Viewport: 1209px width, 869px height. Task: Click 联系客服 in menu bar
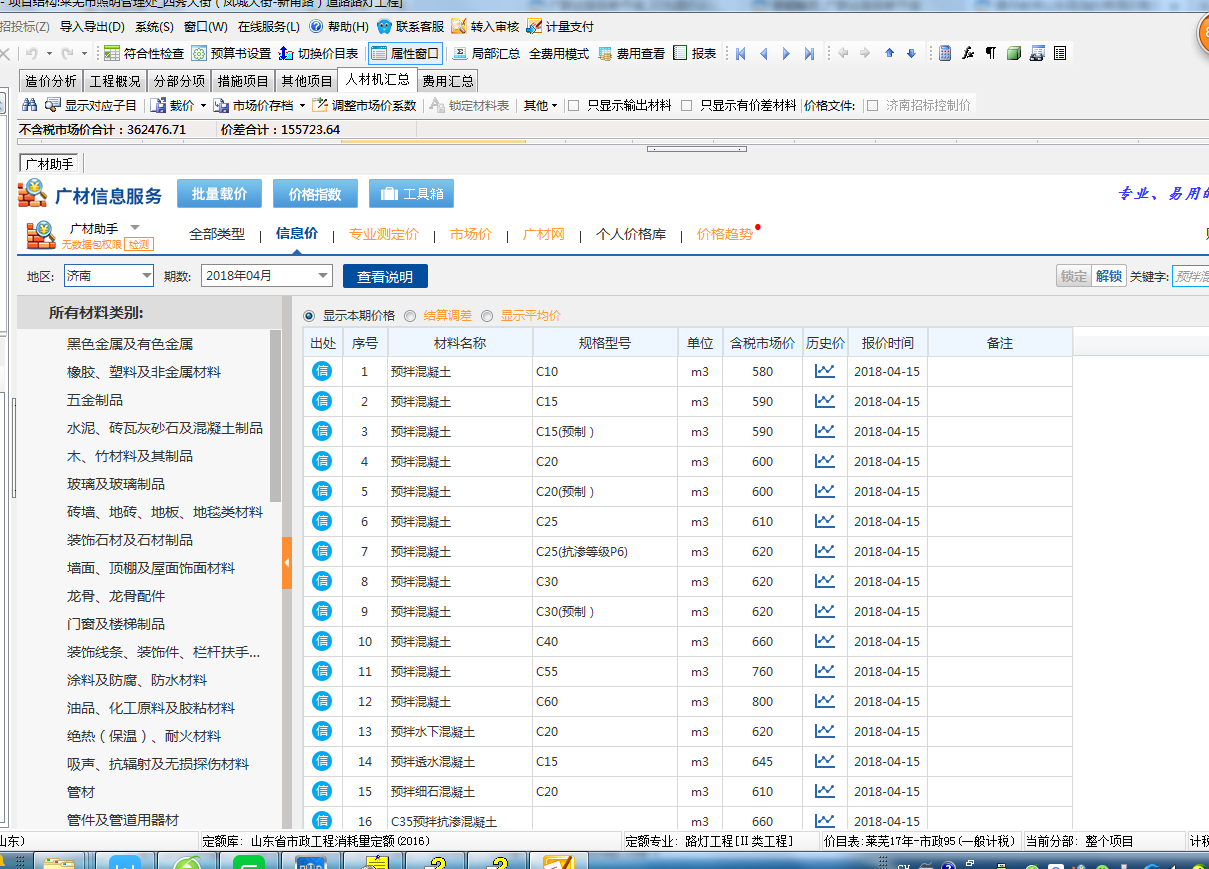410,27
